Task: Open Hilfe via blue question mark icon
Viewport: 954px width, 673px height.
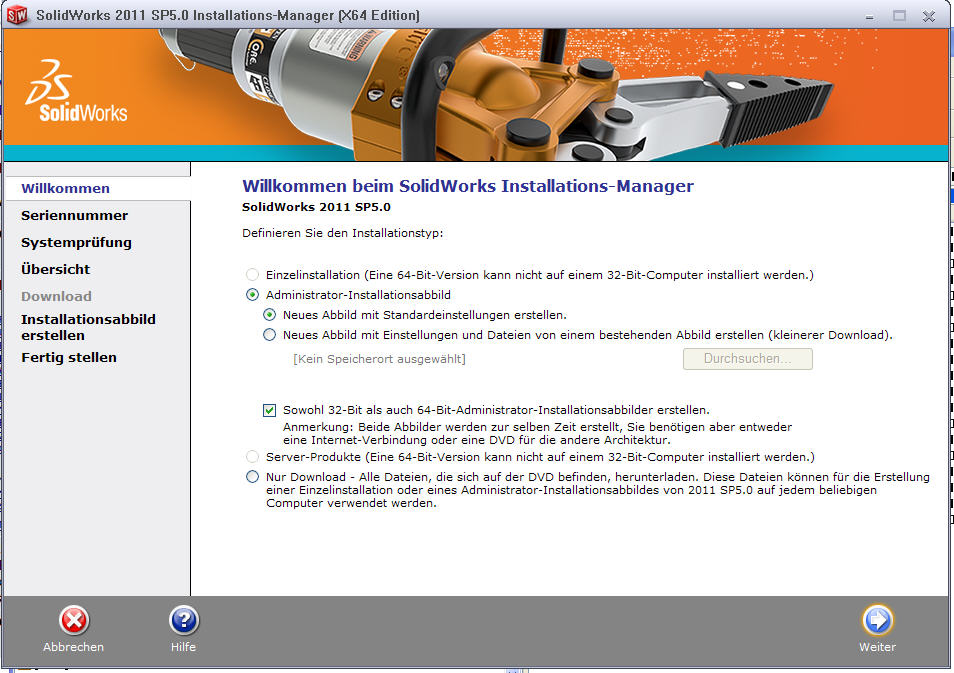Action: (184, 621)
